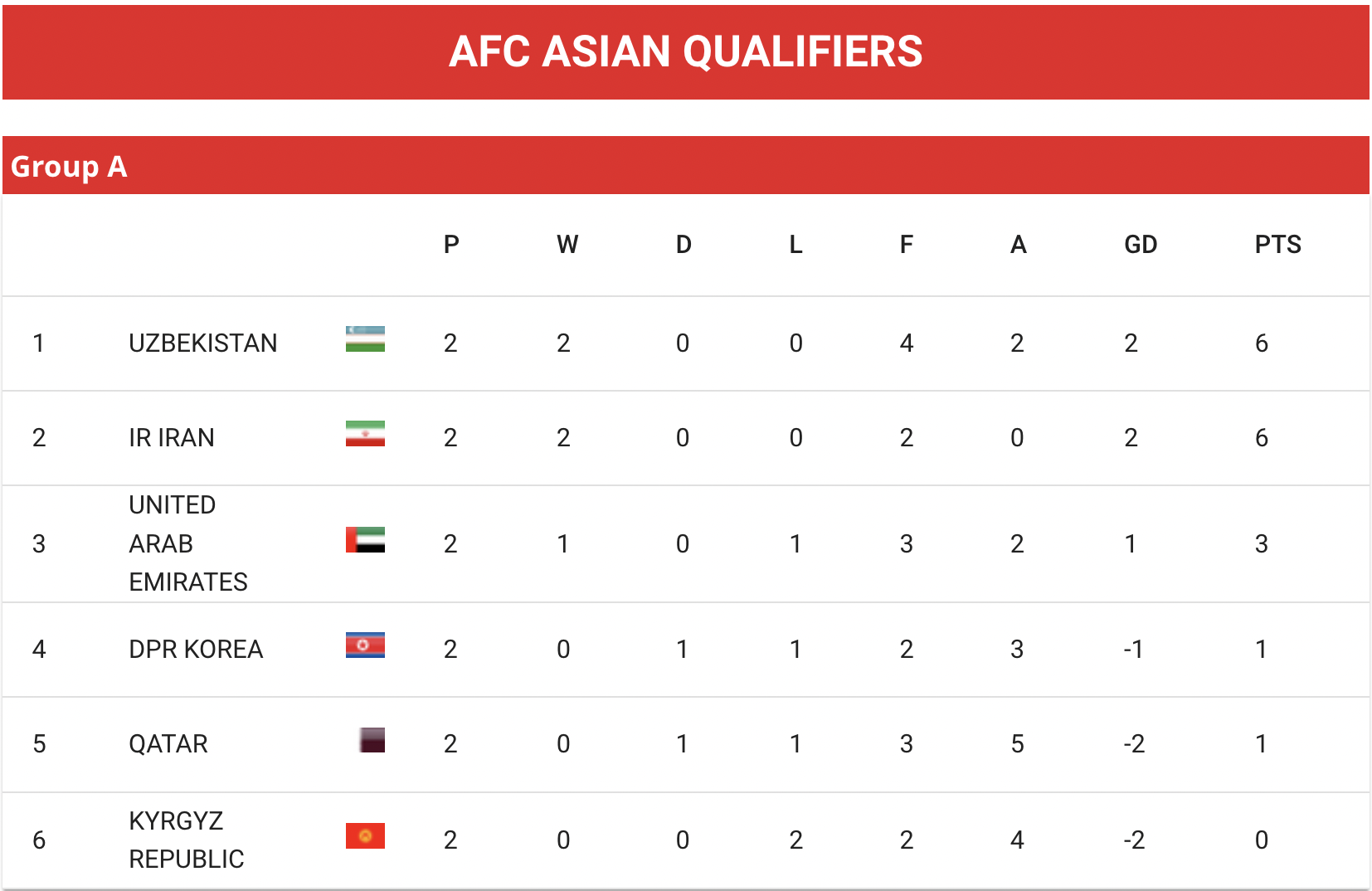Image resolution: width=1372 pixels, height=891 pixels.
Task: Open the DPR KOREA team entry
Action: pos(196,650)
